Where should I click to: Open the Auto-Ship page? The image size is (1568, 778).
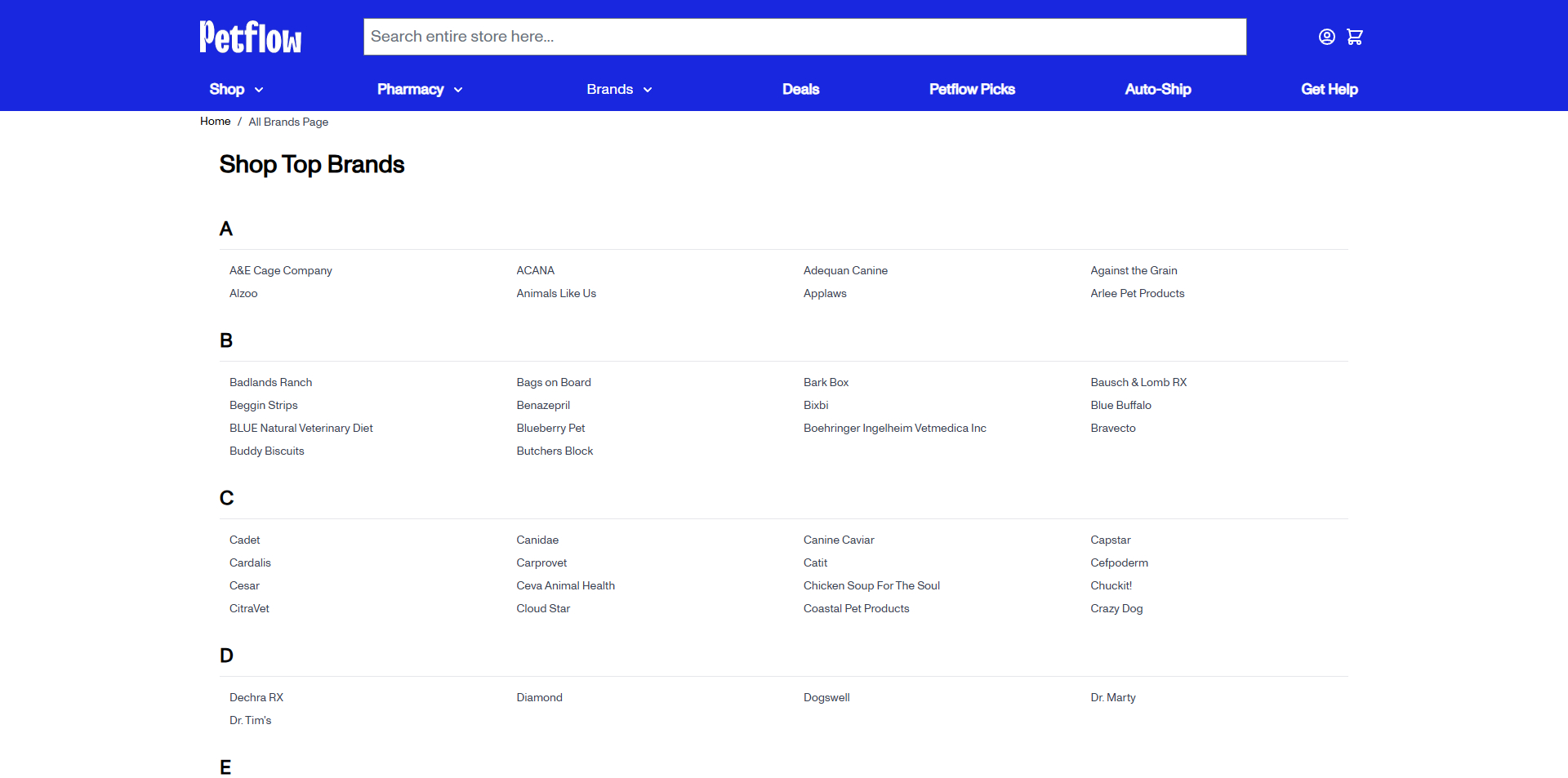(1157, 90)
